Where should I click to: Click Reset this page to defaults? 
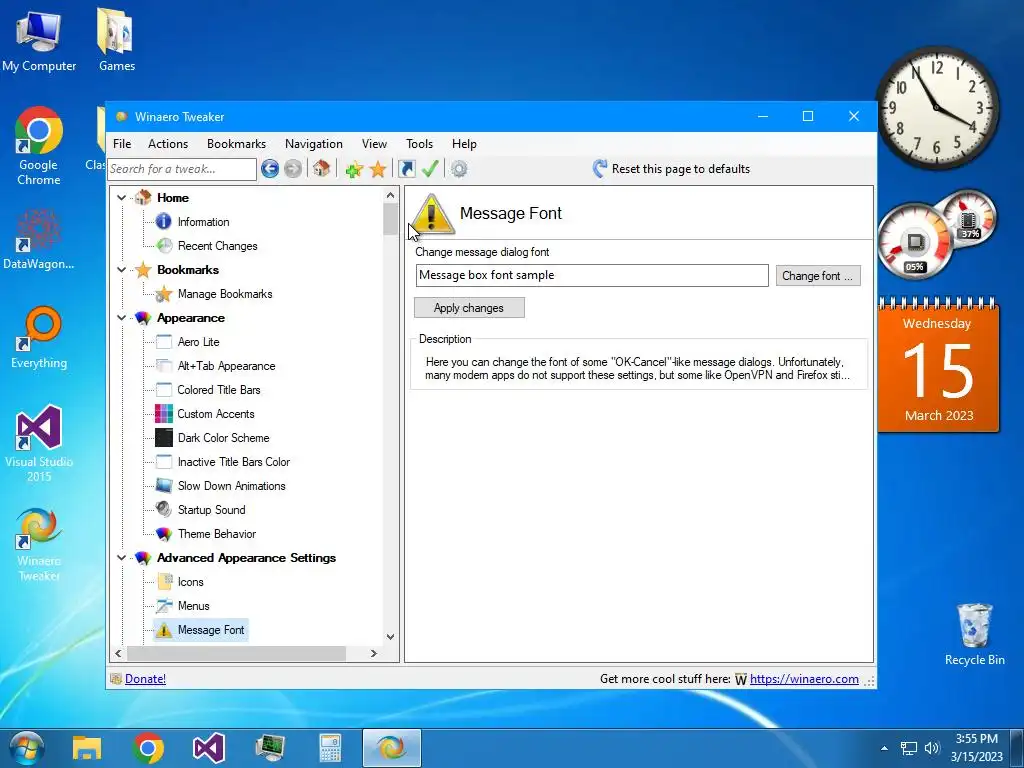pos(671,169)
